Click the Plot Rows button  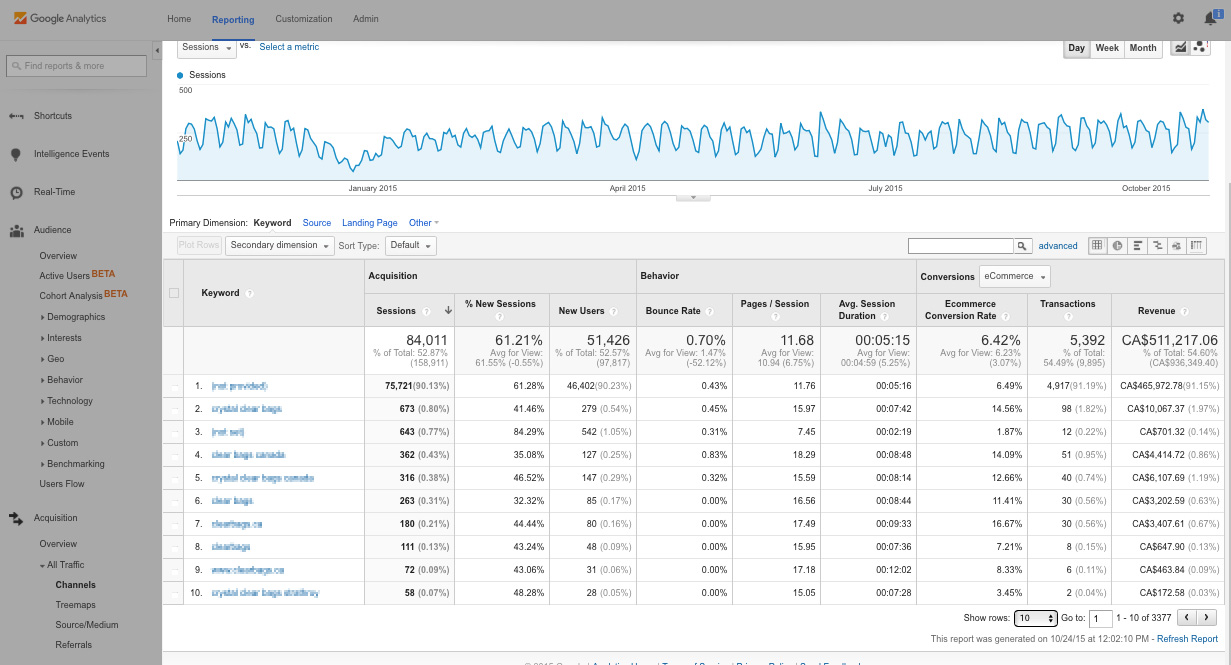[199, 245]
